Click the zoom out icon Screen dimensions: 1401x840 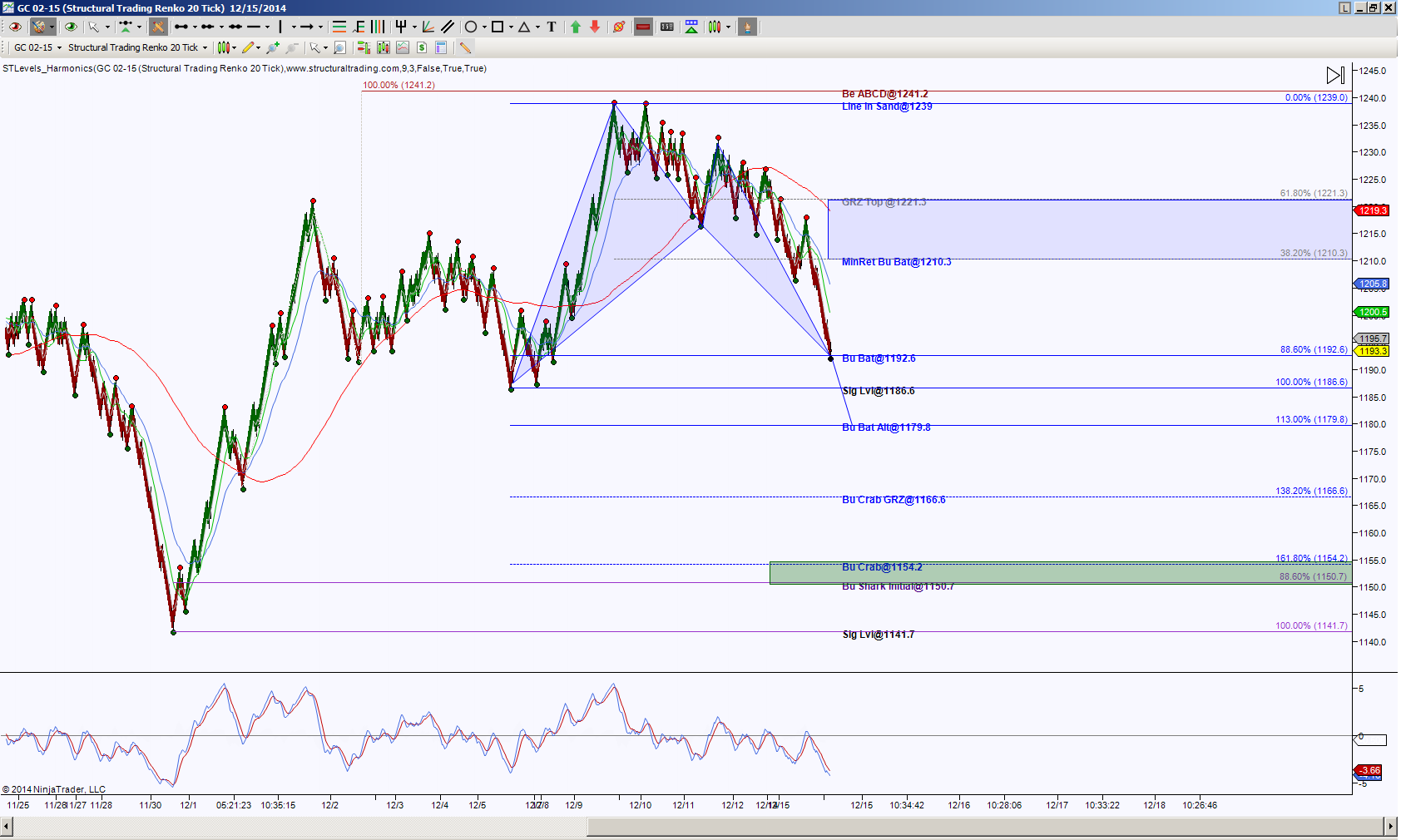point(292,47)
